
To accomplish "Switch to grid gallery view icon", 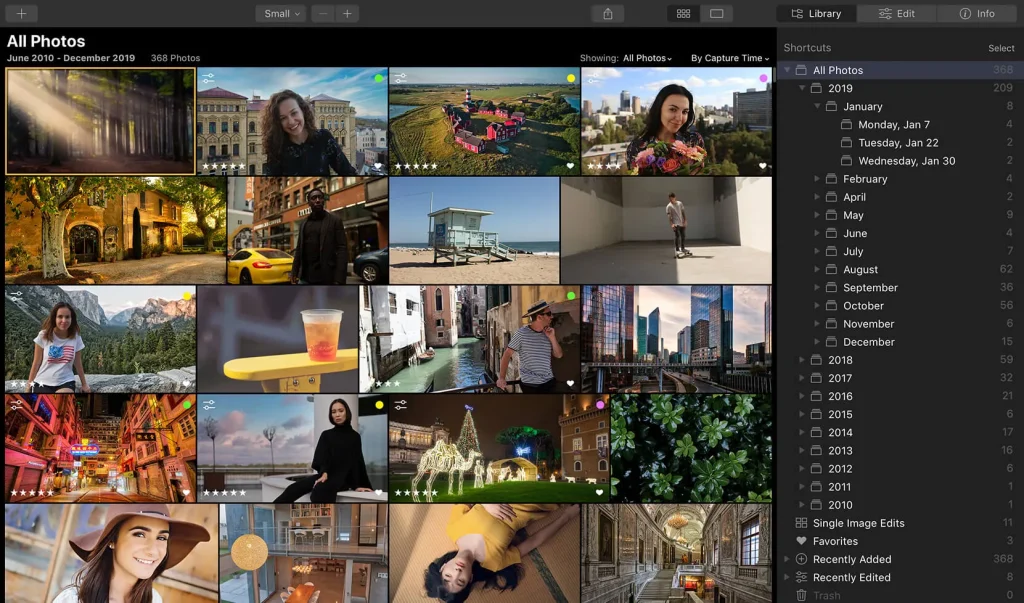I will pyautogui.click(x=684, y=14).
